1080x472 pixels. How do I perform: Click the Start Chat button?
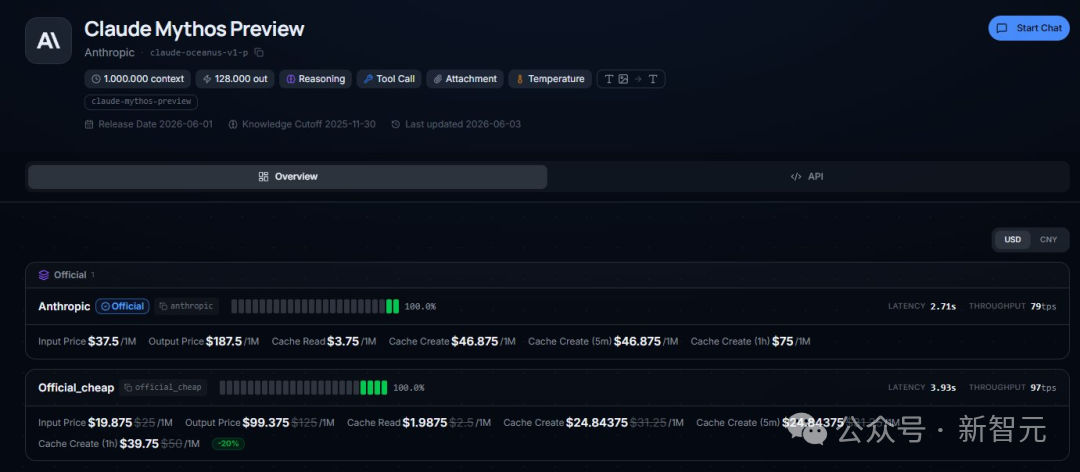click(1028, 28)
